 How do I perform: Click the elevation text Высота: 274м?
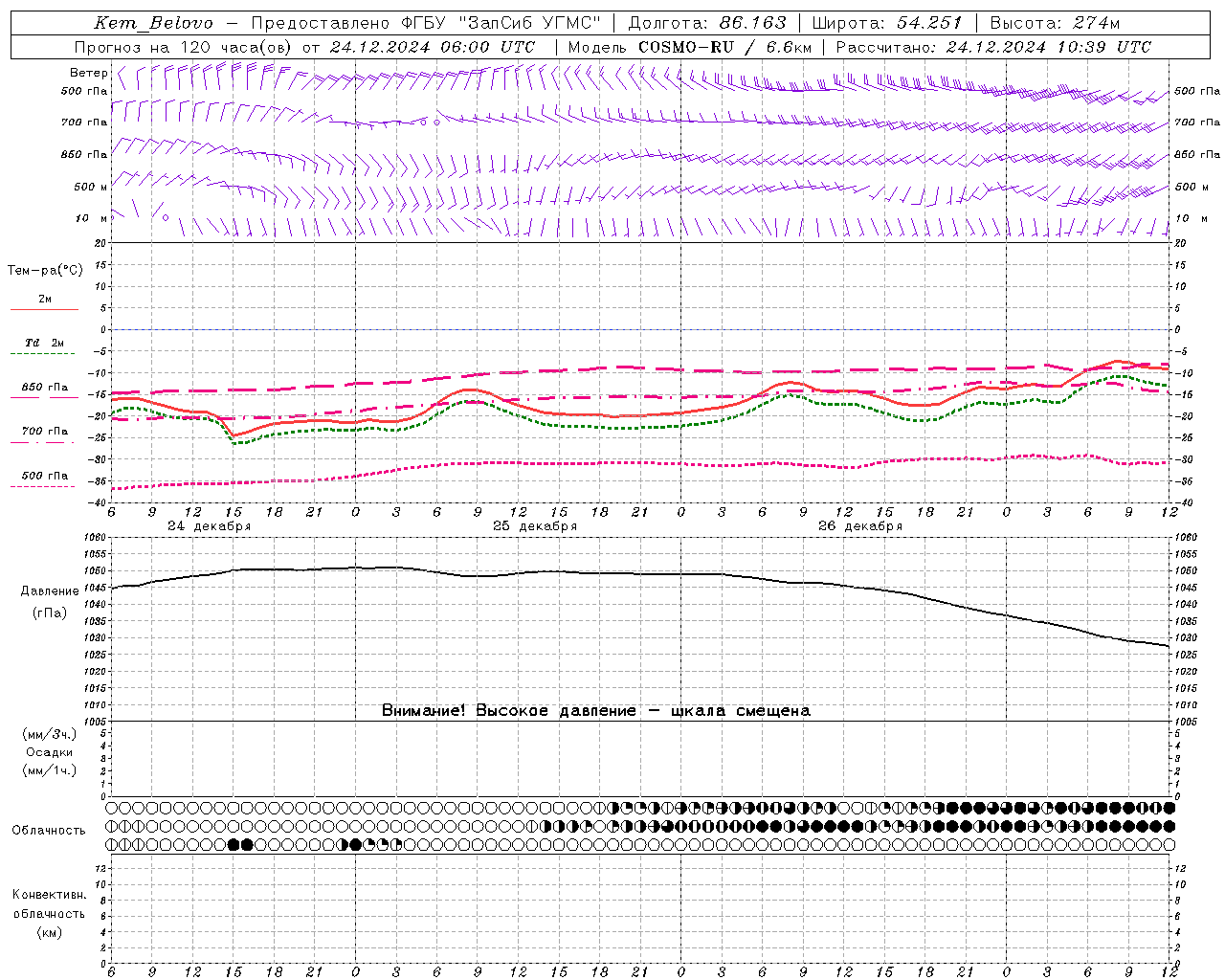point(1055,23)
